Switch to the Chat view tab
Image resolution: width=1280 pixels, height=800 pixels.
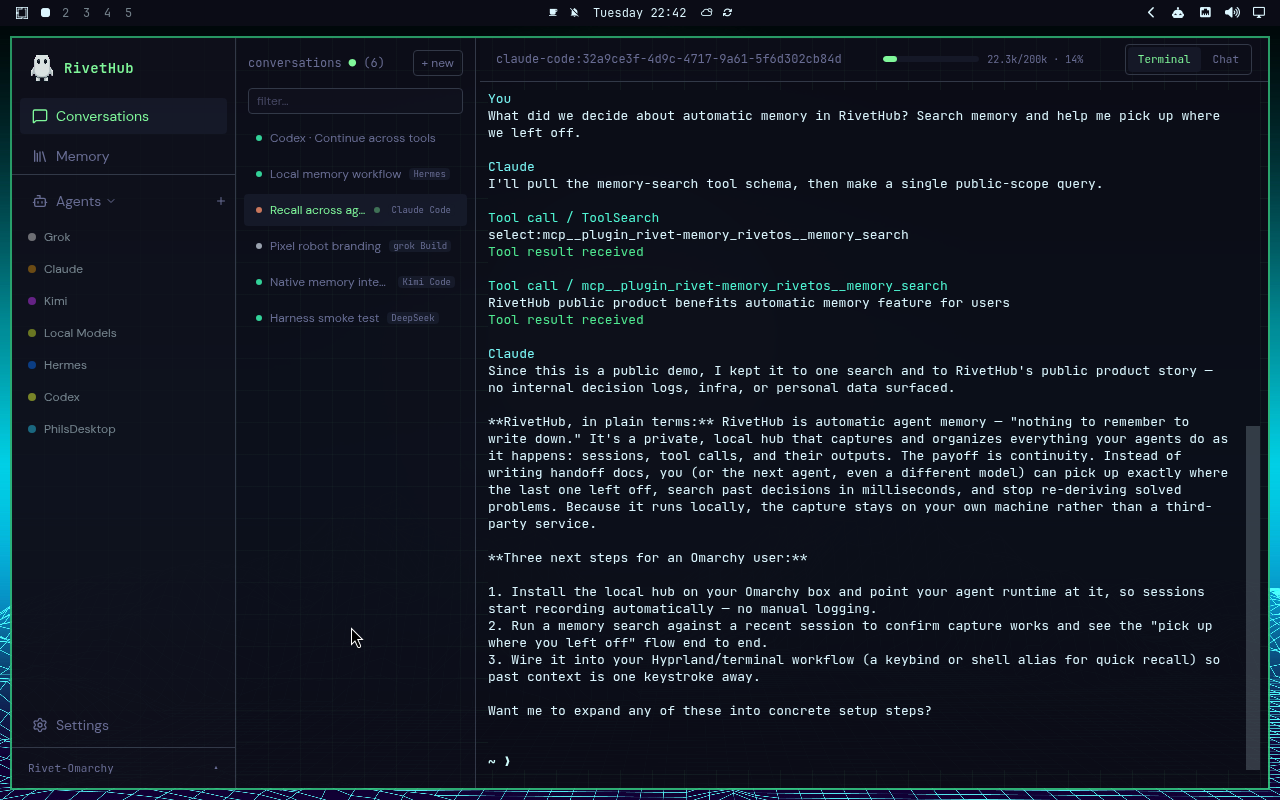[1225, 59]
